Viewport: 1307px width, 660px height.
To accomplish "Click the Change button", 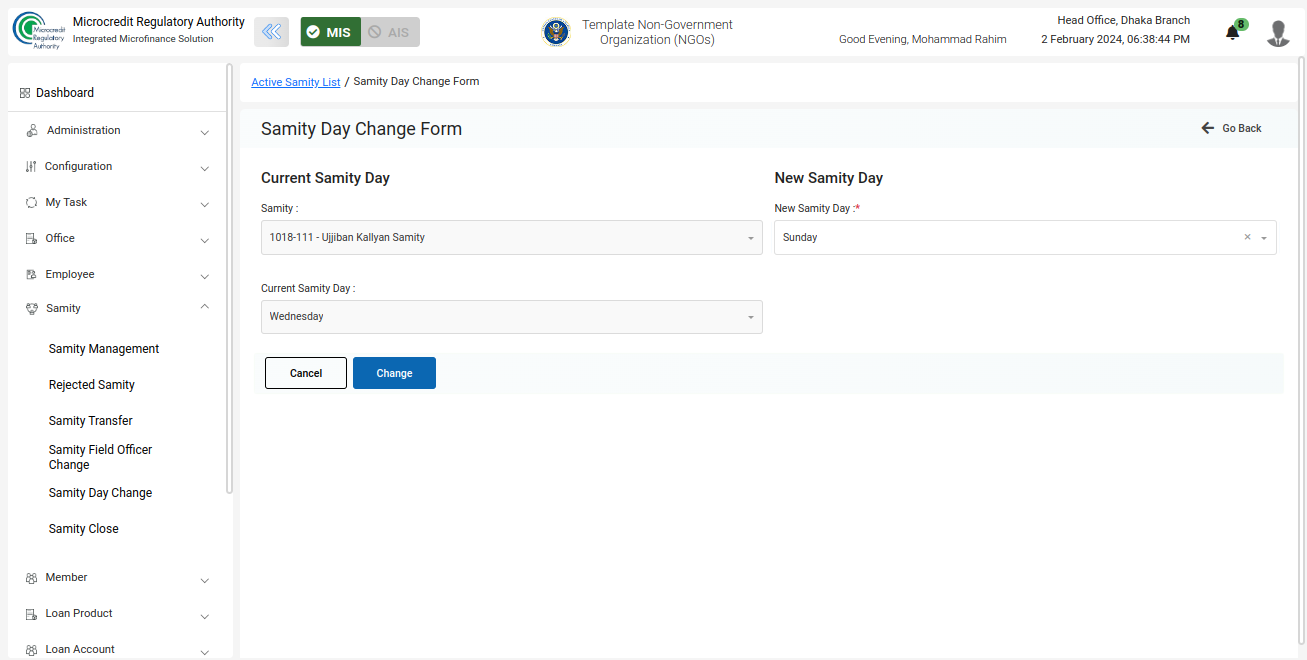I will click(394, 373).
